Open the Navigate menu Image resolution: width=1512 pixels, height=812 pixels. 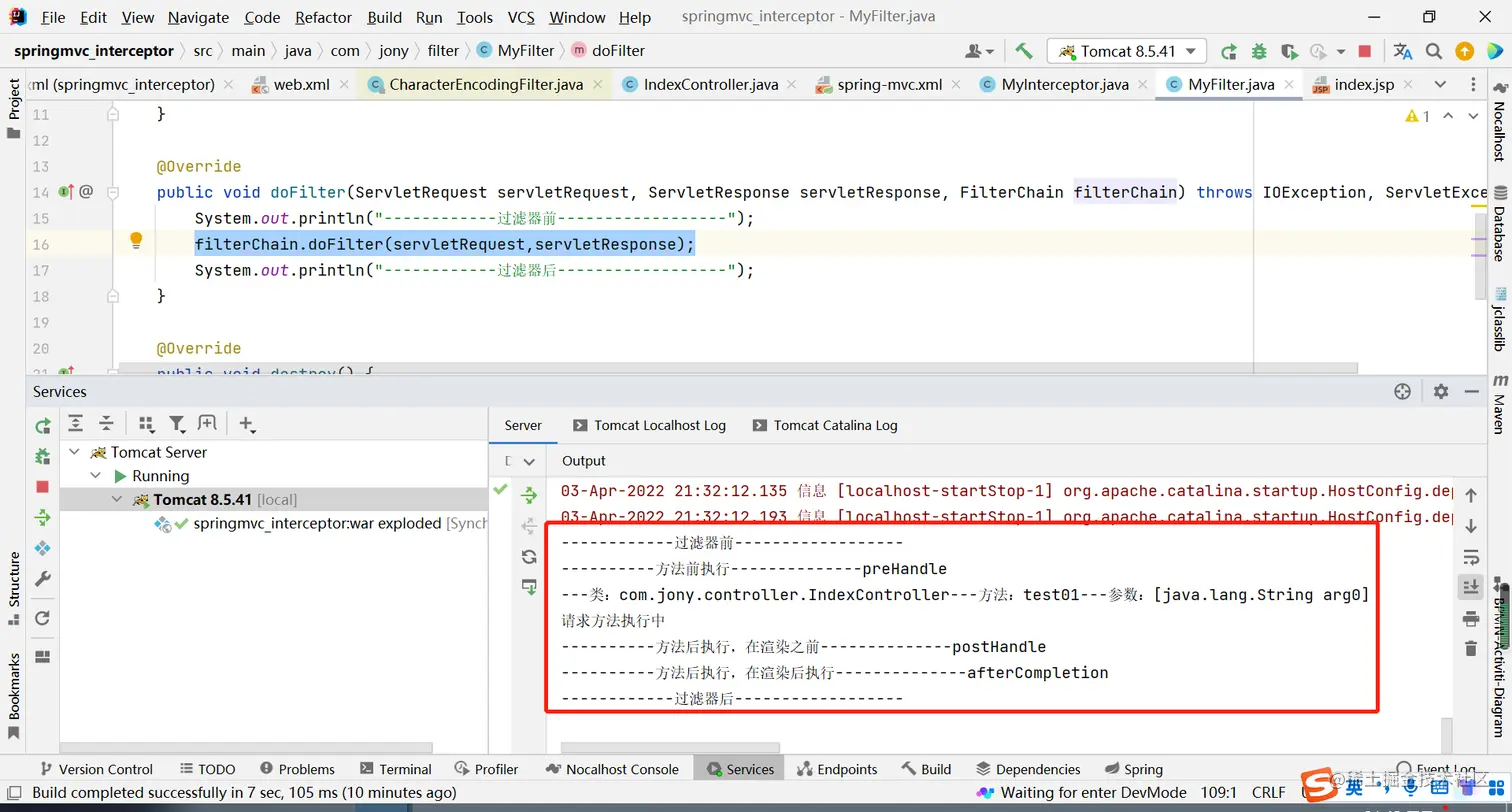(198, 17)
